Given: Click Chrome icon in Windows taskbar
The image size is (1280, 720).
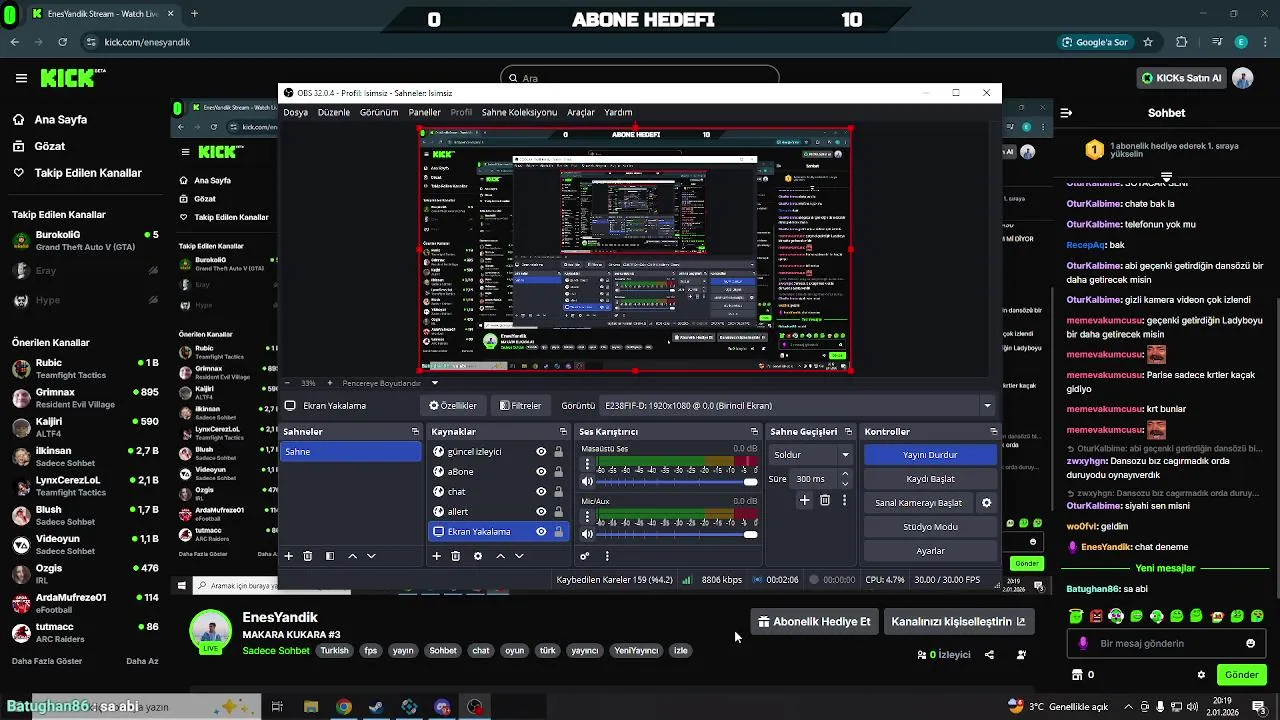Looking at the screenshot, I should [x=344, y=707].
